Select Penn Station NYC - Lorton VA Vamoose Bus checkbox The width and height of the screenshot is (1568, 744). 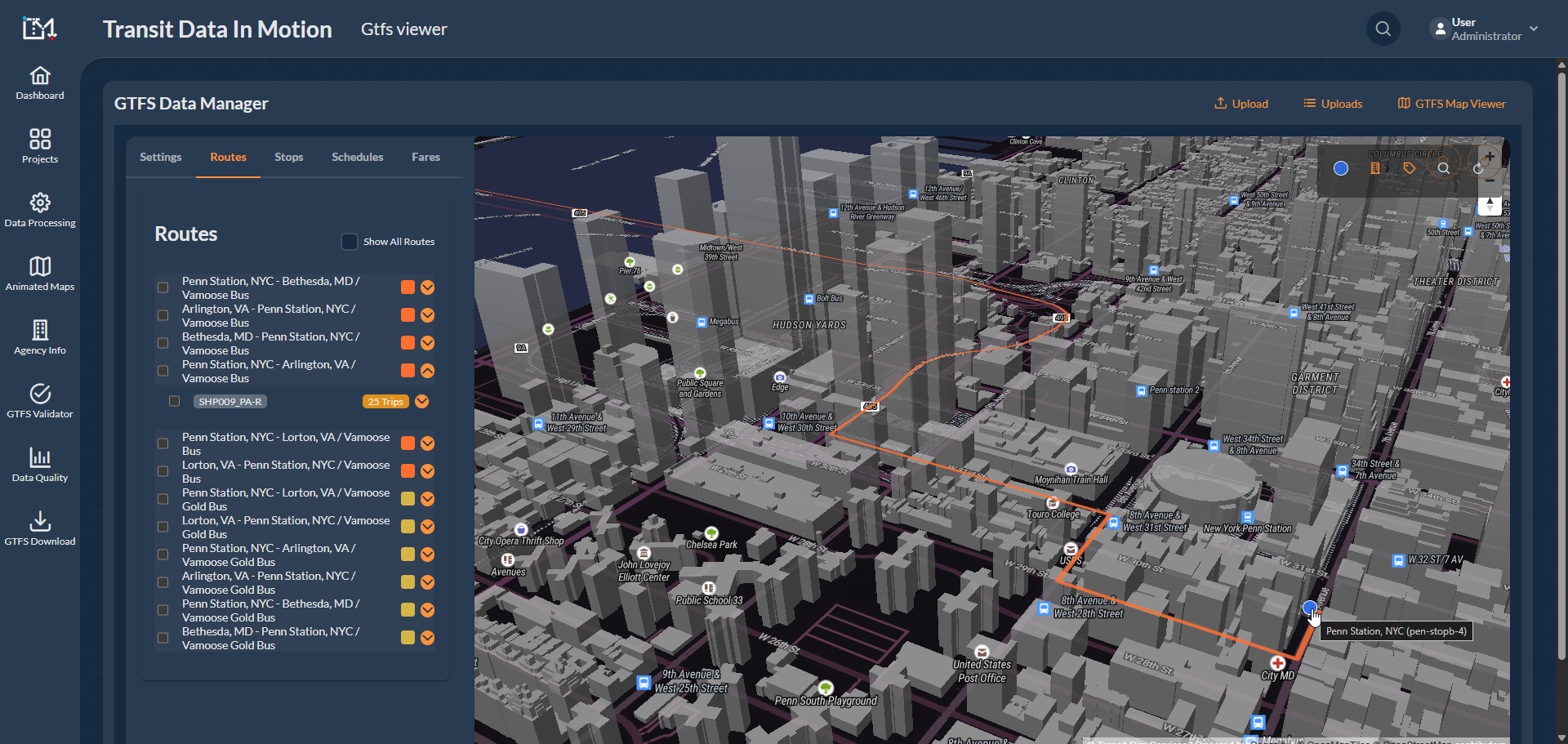tap(163, 443)
